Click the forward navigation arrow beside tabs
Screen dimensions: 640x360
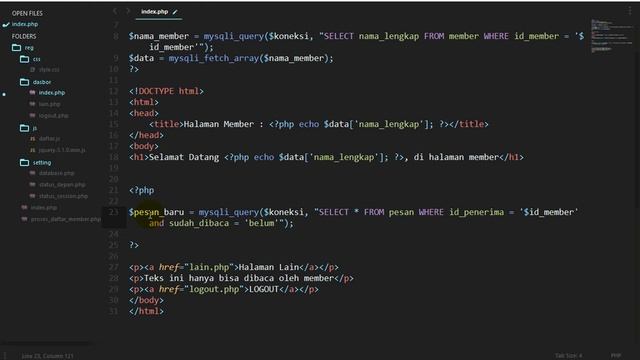[x=128, y=11]
